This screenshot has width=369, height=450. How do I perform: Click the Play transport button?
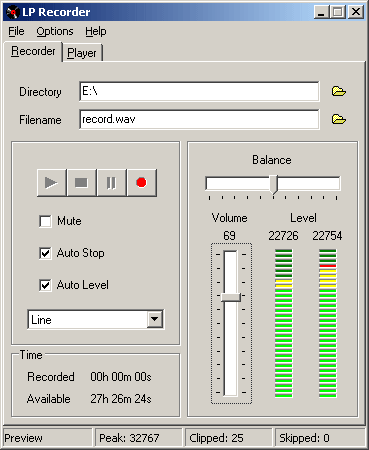click(x=52, y=183)
